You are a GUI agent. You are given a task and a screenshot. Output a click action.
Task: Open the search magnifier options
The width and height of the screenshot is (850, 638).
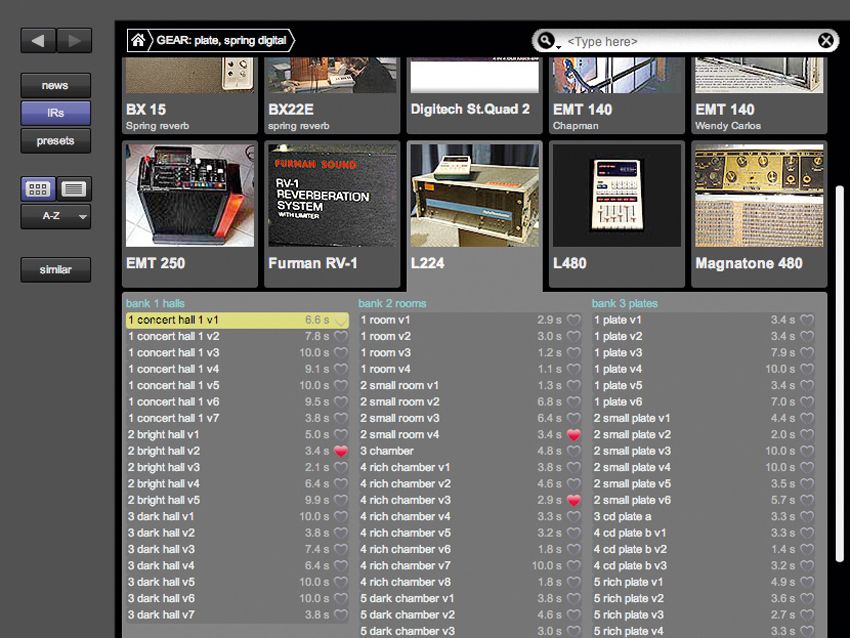547,41
